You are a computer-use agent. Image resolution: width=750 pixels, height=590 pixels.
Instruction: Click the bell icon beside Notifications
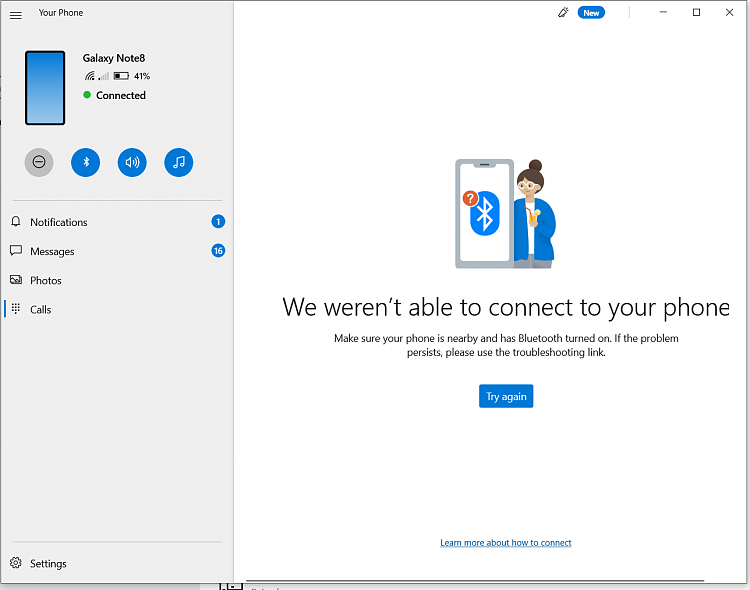tap(16, 221)
